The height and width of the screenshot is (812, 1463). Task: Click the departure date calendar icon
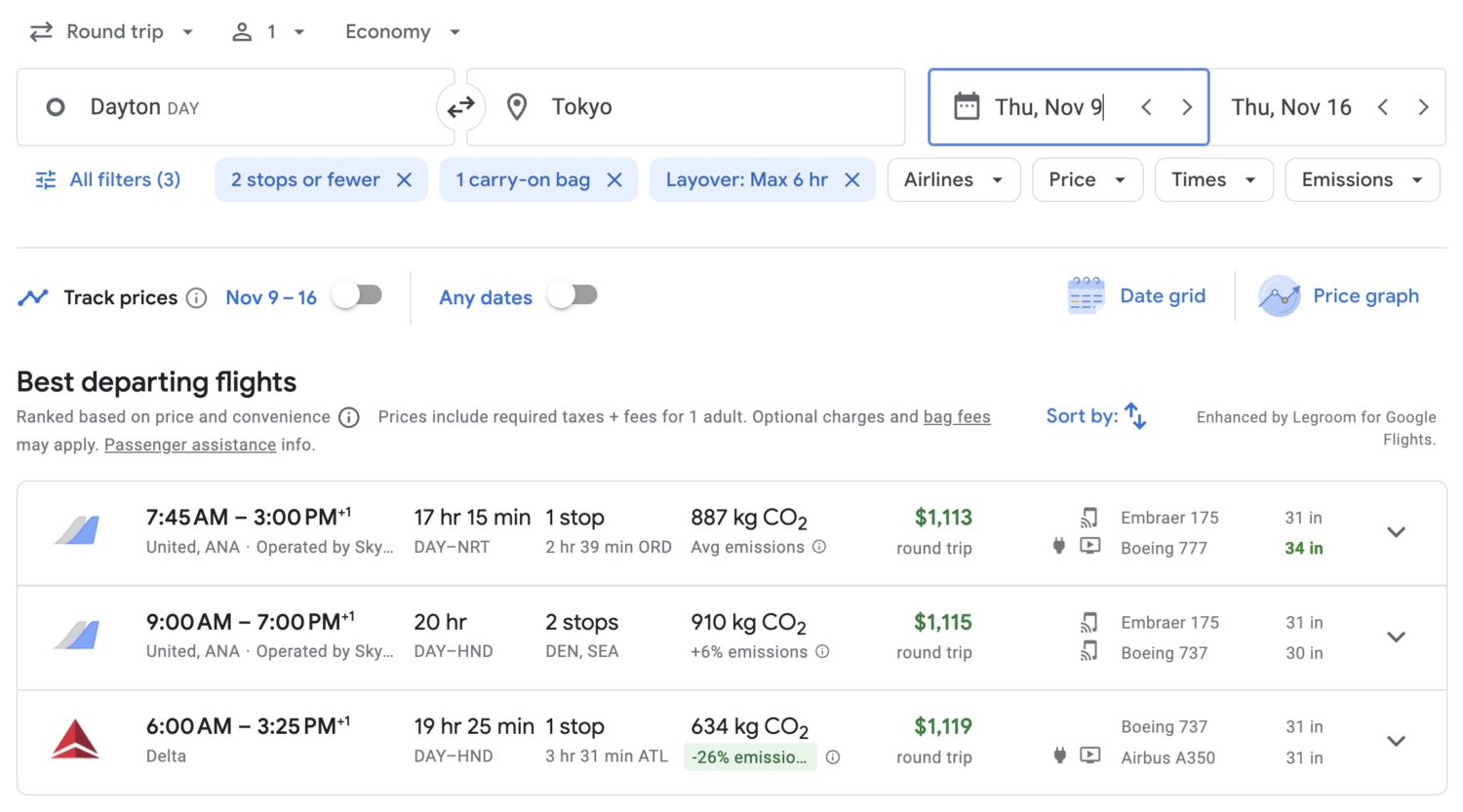(966, 106)
